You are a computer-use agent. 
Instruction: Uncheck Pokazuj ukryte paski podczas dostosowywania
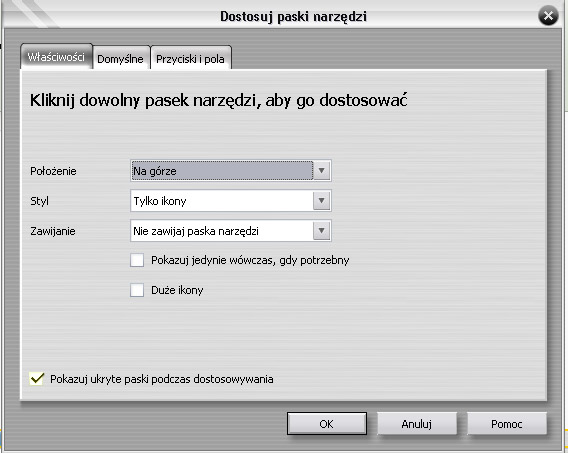(x=37, y=379)
